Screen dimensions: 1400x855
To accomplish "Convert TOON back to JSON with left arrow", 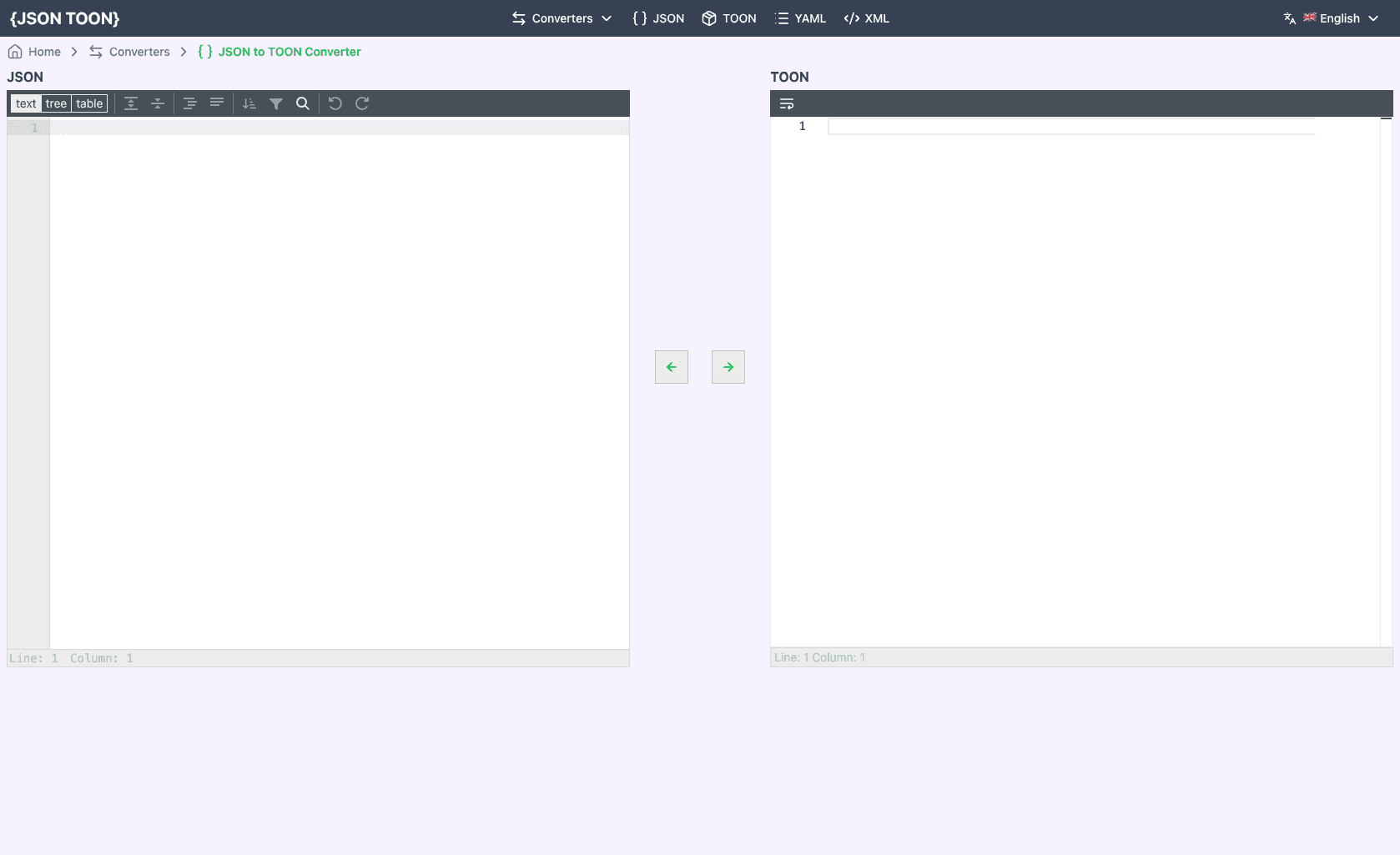I will pyautogui.click(x=672, y=367).
